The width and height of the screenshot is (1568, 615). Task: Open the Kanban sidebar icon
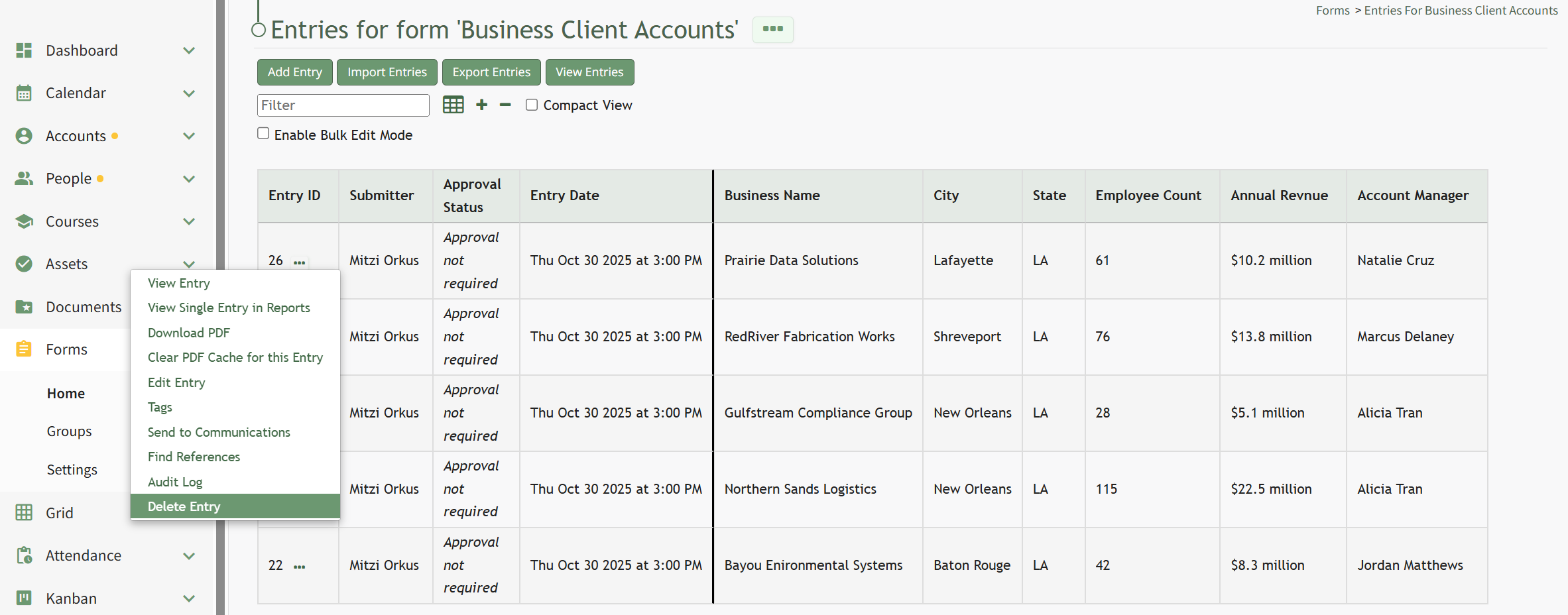[24, 598]
